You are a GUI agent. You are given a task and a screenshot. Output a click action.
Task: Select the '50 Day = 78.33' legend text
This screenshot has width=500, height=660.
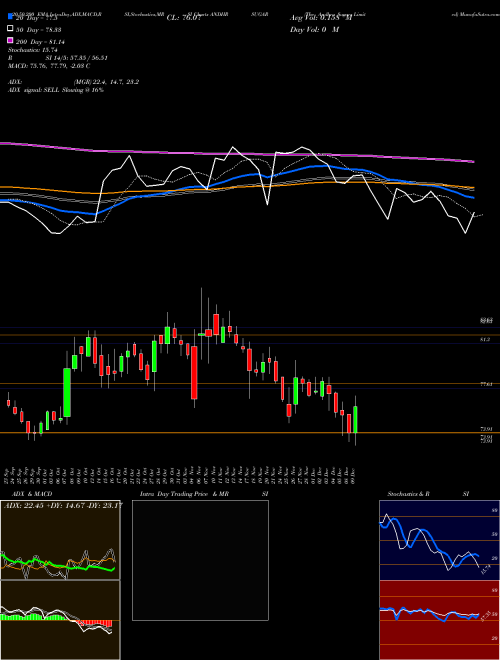tap(38, 30)
